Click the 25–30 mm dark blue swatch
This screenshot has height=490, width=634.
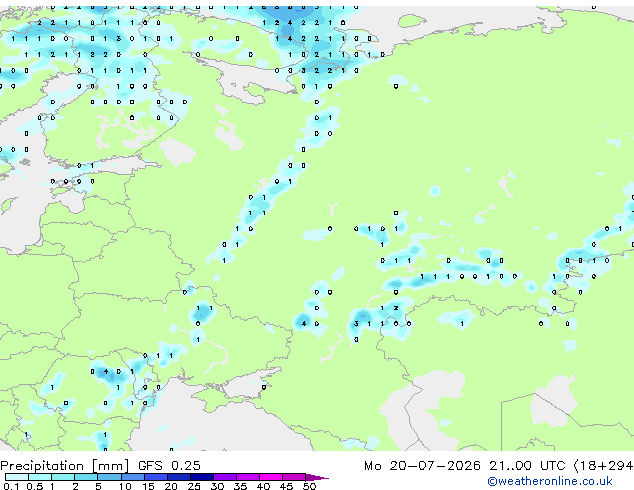(201, 477)
